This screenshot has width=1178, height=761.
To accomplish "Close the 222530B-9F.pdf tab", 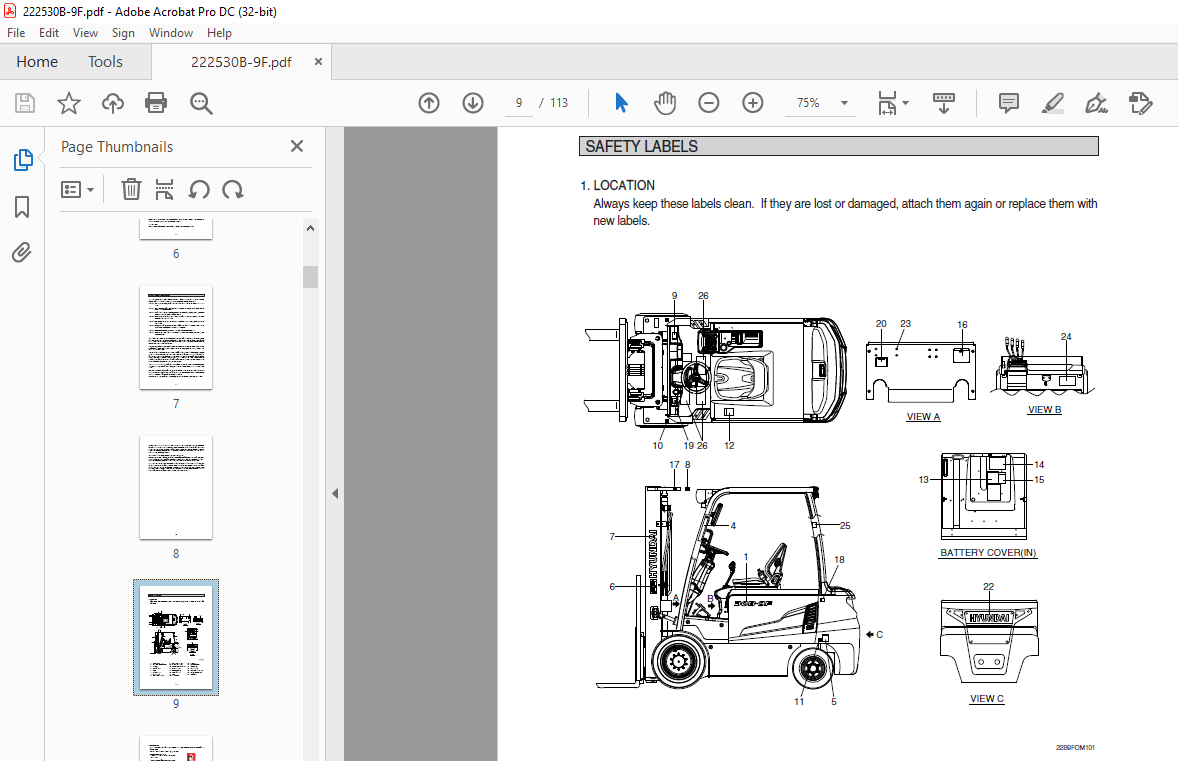I will 319,62.
